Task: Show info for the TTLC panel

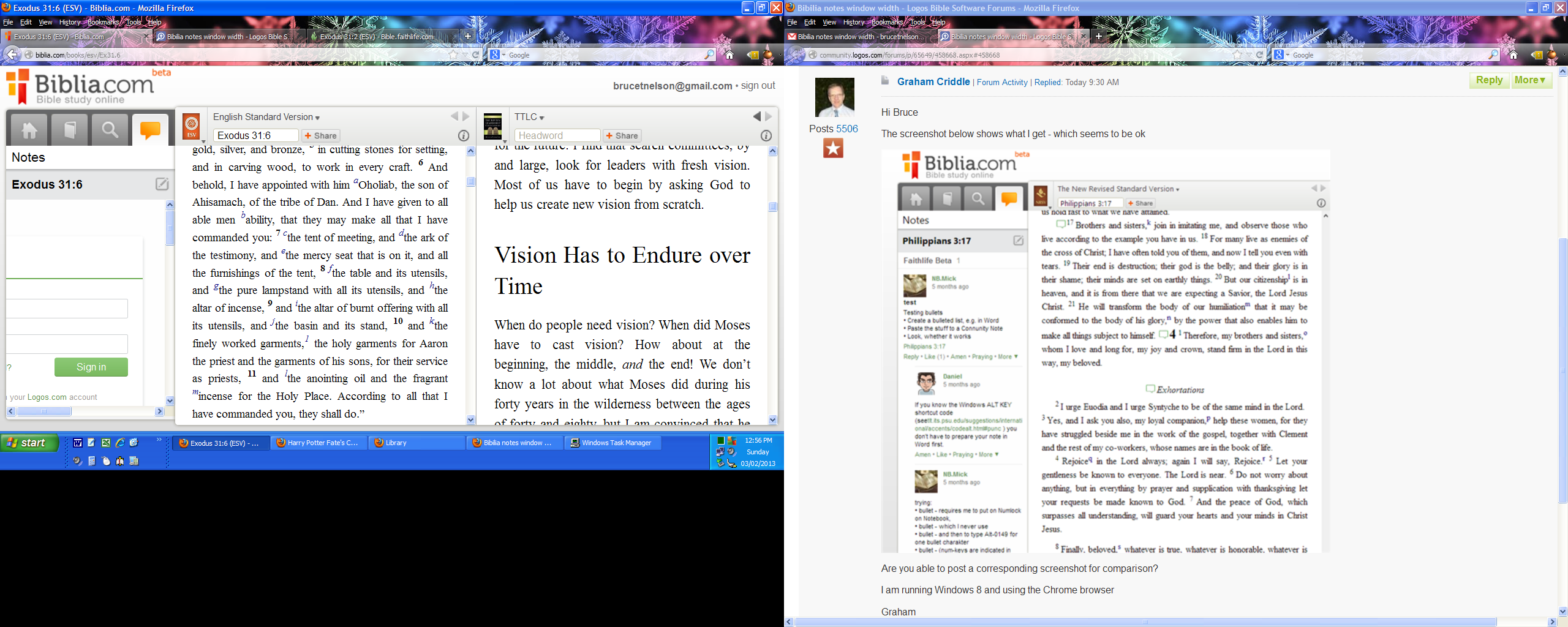Action: tap(766, 135)
